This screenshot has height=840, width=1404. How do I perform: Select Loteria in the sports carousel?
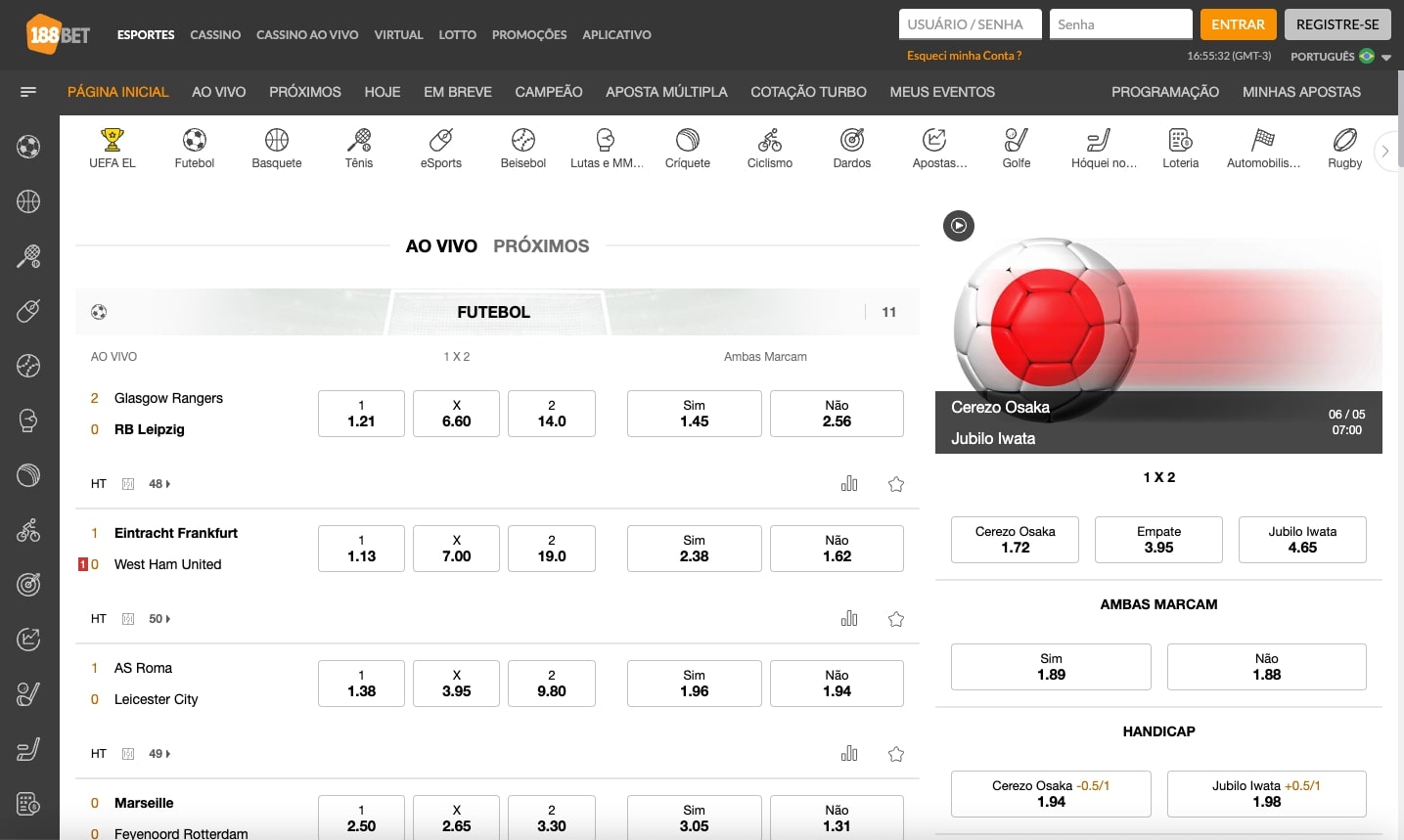[x=1181, y=149]
